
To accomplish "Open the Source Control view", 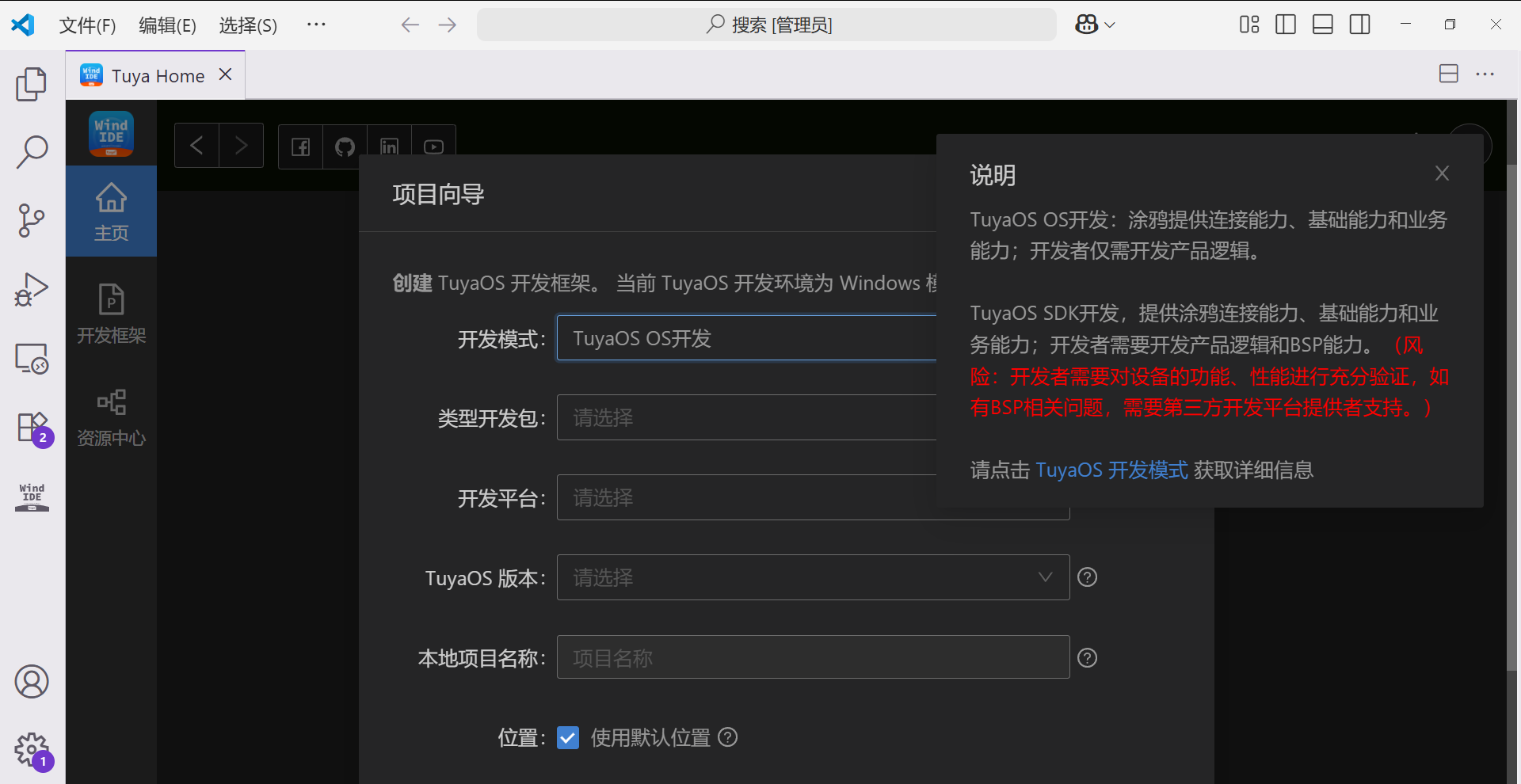I will pyautogui.click(x=32, y=221).
